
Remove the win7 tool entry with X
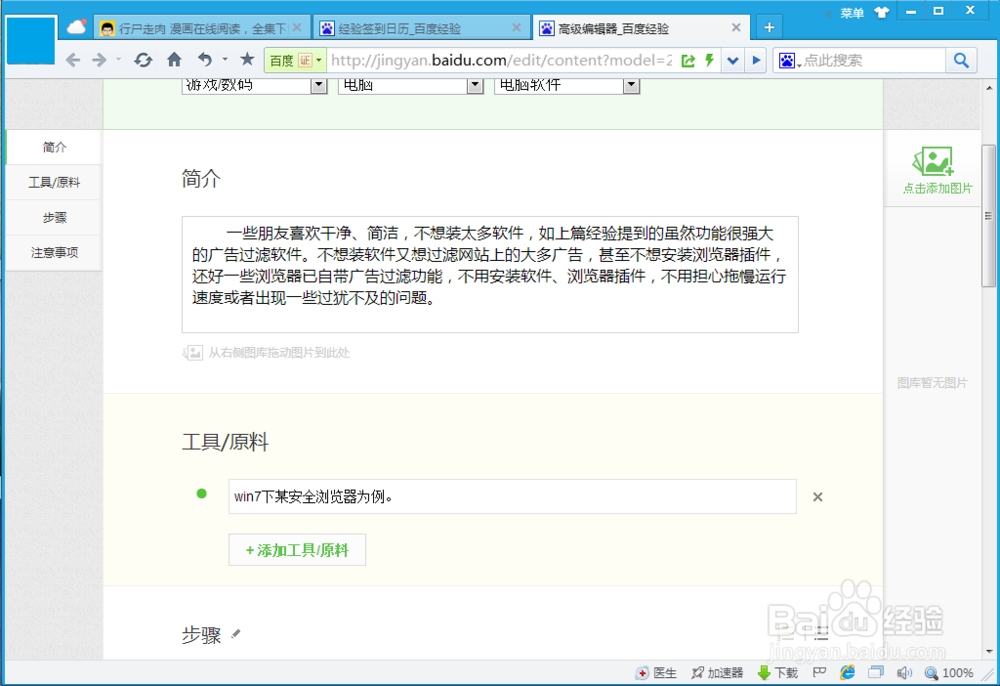[818, 496]
